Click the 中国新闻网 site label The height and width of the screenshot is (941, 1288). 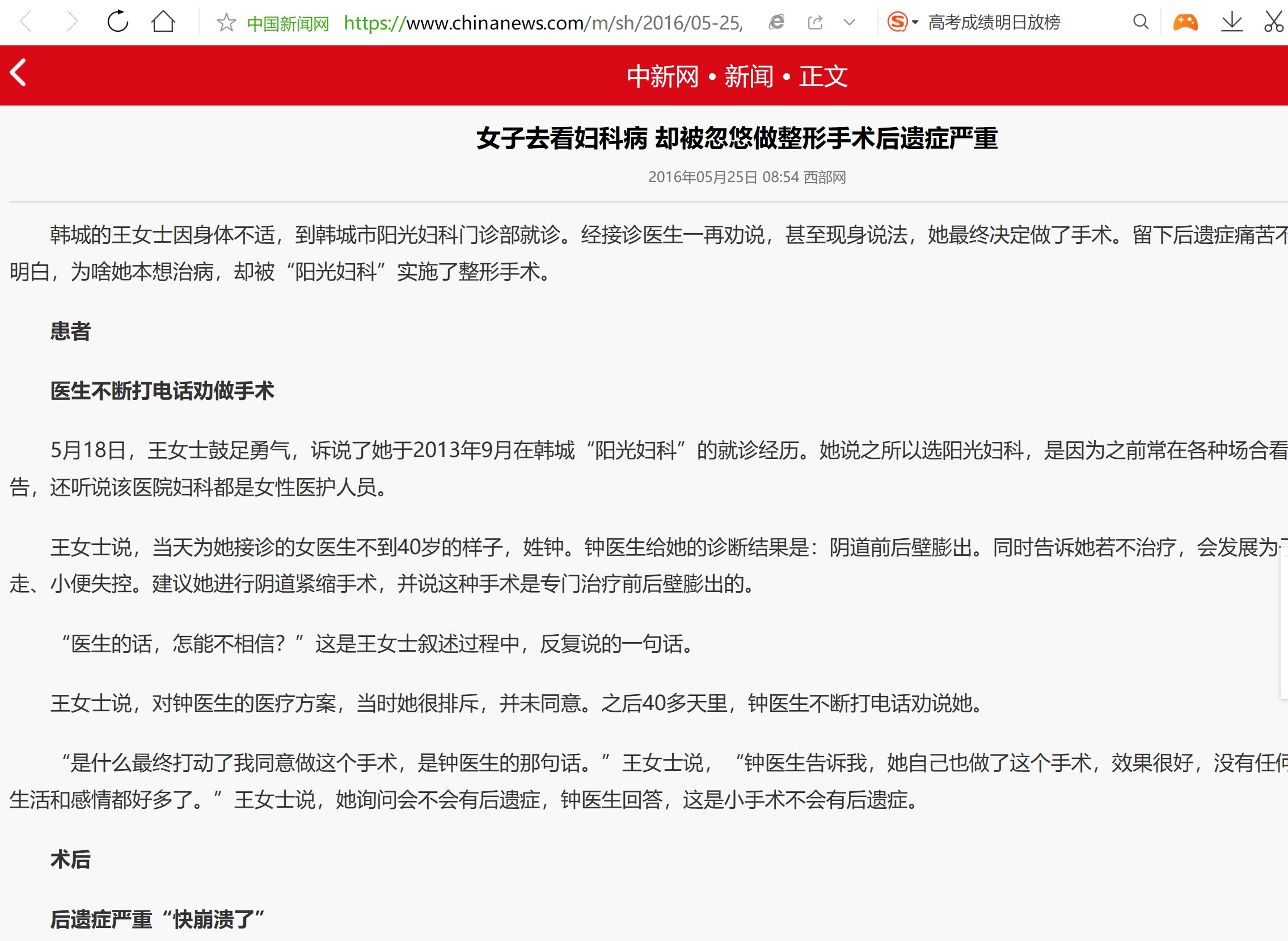[x=288, y=23]
